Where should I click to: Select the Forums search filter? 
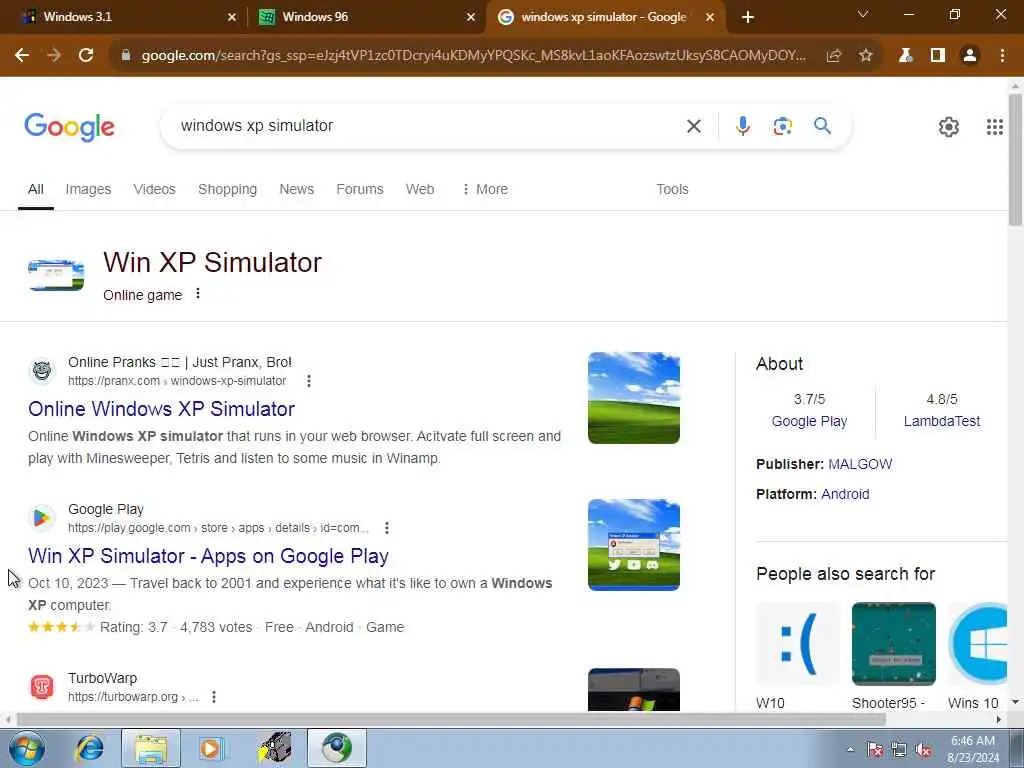point(360,189)
